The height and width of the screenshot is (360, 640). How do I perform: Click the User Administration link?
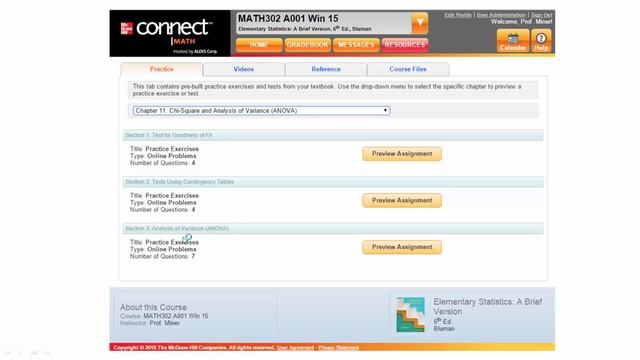(501, 15)
